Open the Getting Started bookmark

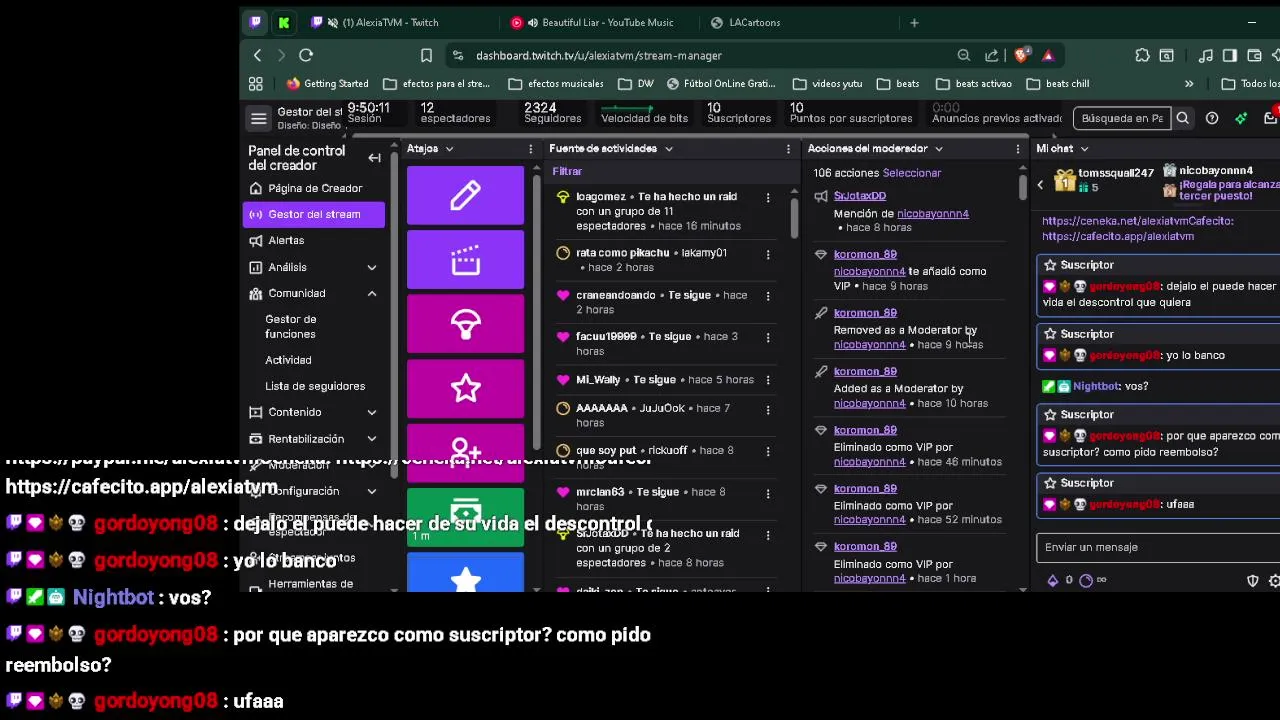pyautogui.click(x=328, y=84)
